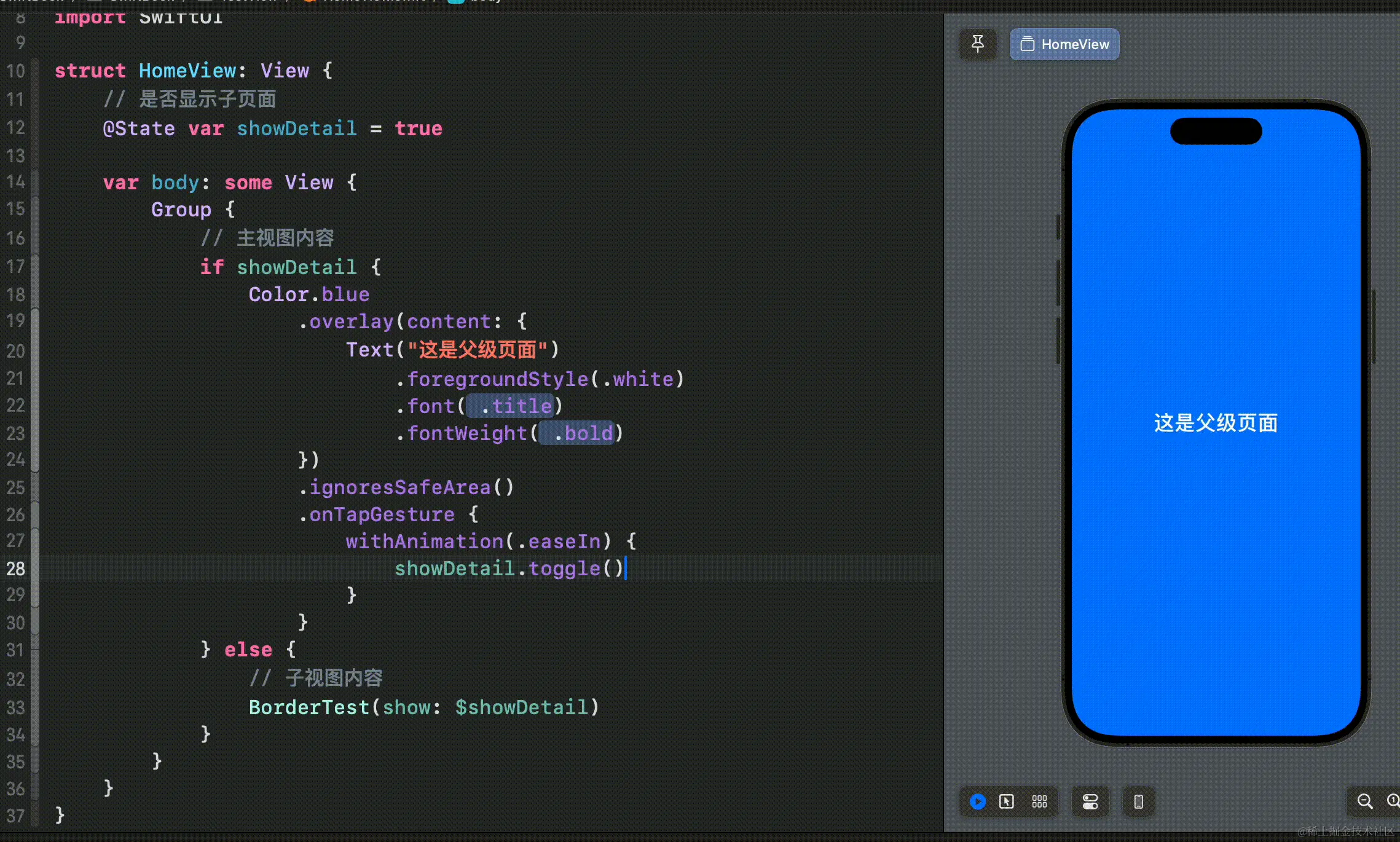The width and height of the screenshot is (1400, 842).
Task: Click line number 28 in the gutter
Action: coord(16,569)
